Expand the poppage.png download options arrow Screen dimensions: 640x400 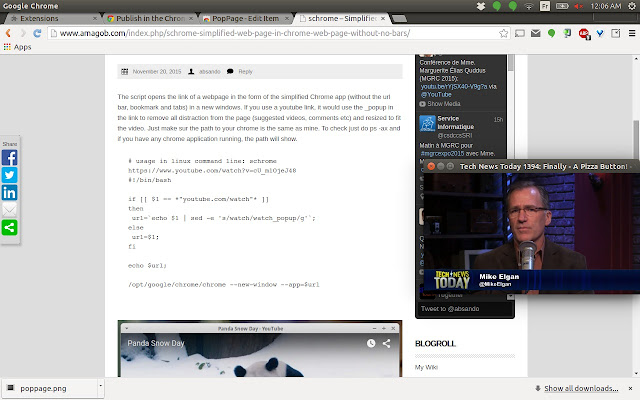(100, 386)
